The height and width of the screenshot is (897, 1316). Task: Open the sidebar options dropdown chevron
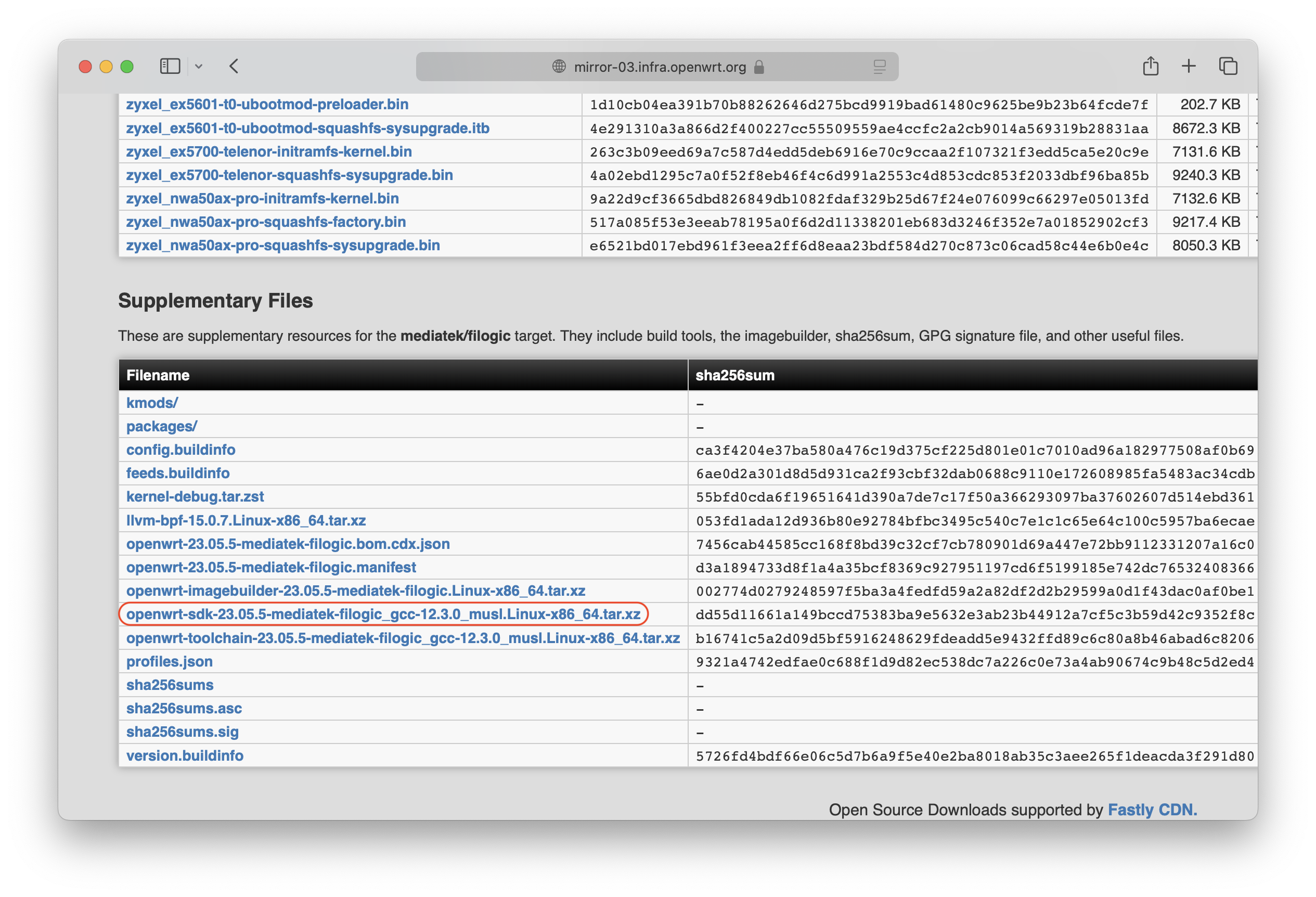199,66
